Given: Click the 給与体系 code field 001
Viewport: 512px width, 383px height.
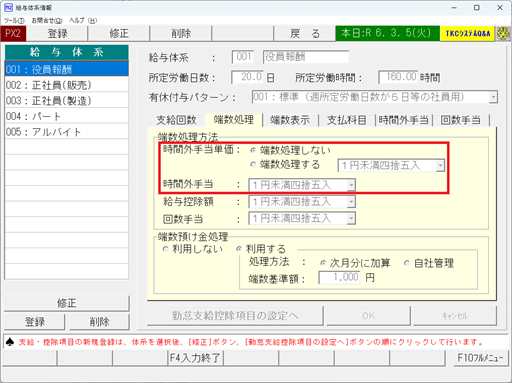Looking at the screenshot, I should click(243, 57).
